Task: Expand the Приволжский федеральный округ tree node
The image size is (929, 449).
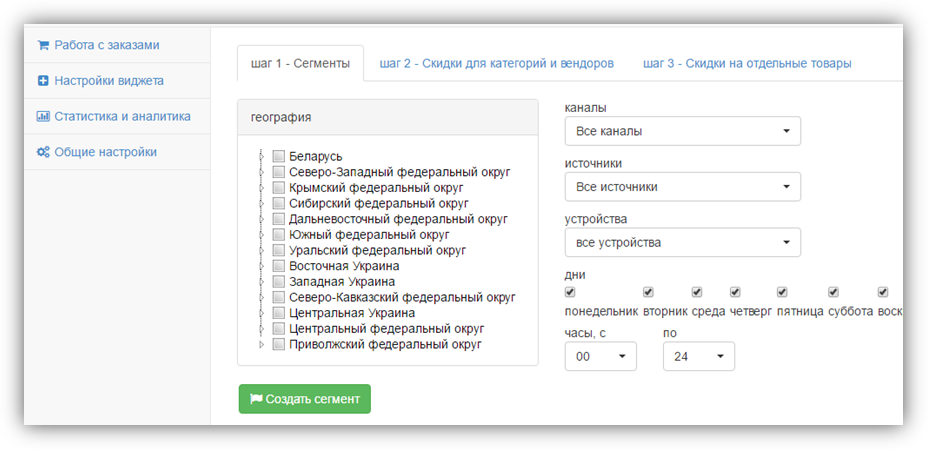Action: click(x=262, y=345)
